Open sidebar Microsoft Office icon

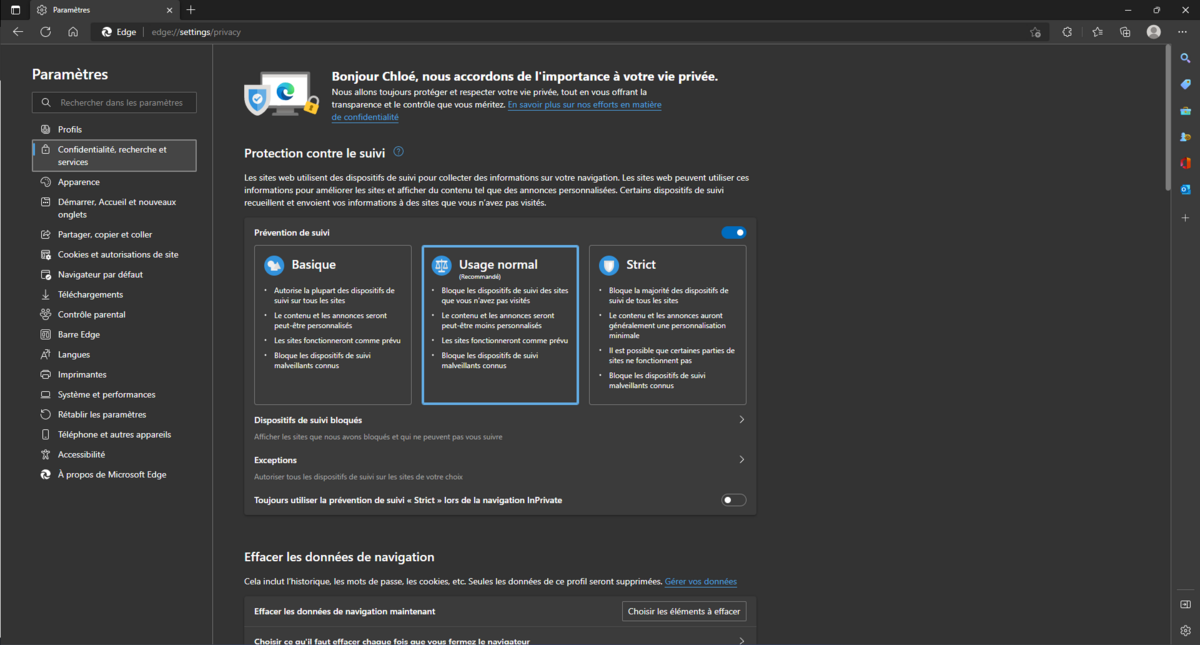point(1186,163)
